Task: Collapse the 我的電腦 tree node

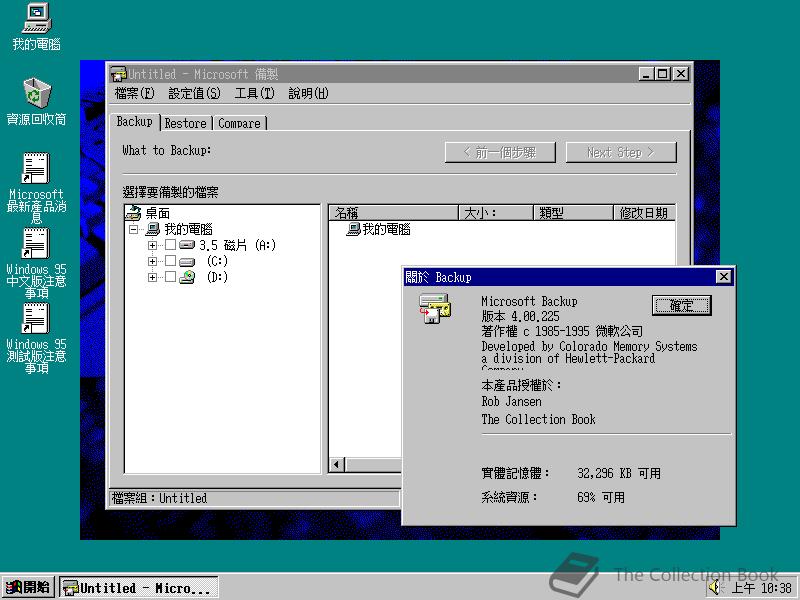Action: click(x=134, y=229)
